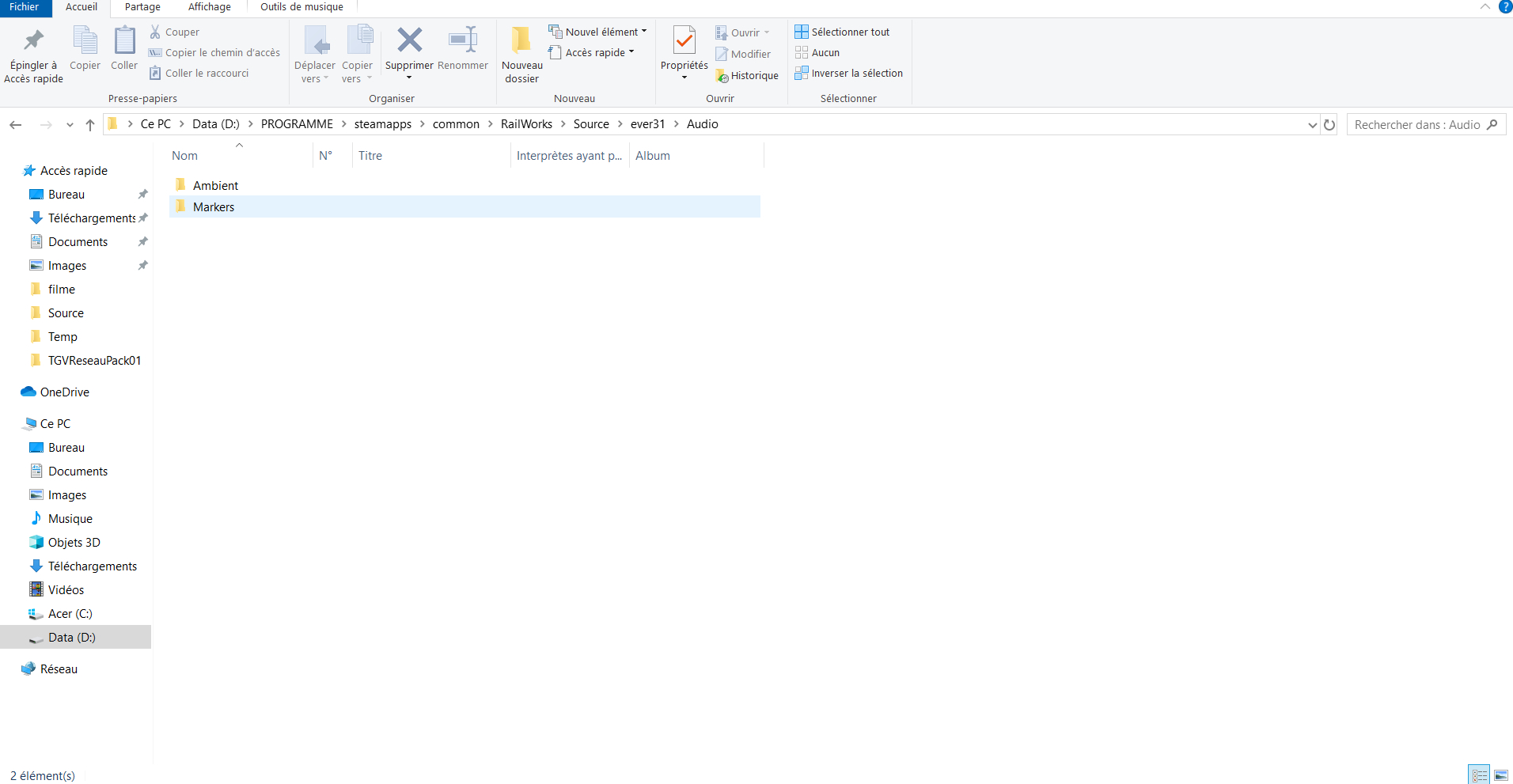Viewport: 1513px width, 784px height.
Task: Expand recent locations dropdown arrow
Action: (x=70, y=125)
